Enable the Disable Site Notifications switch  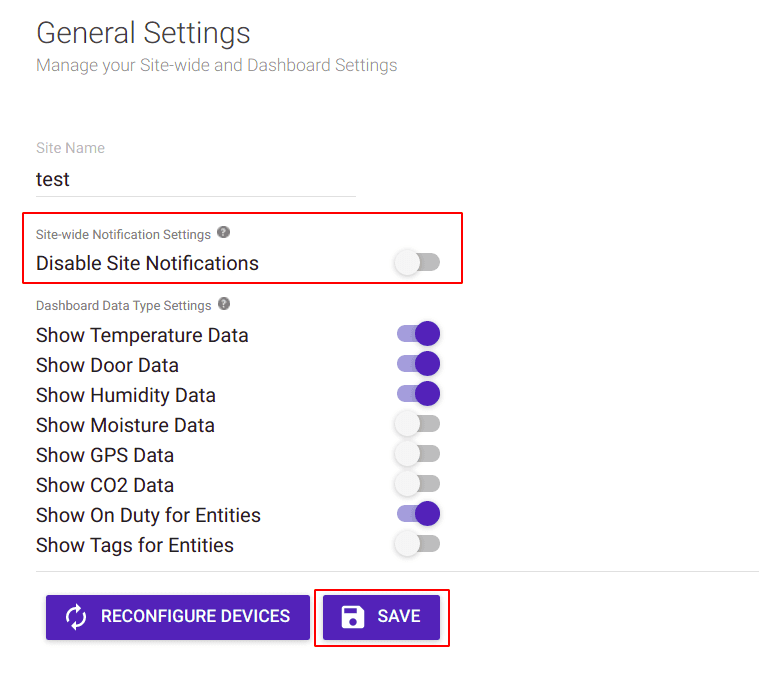[x=417, y=263]
